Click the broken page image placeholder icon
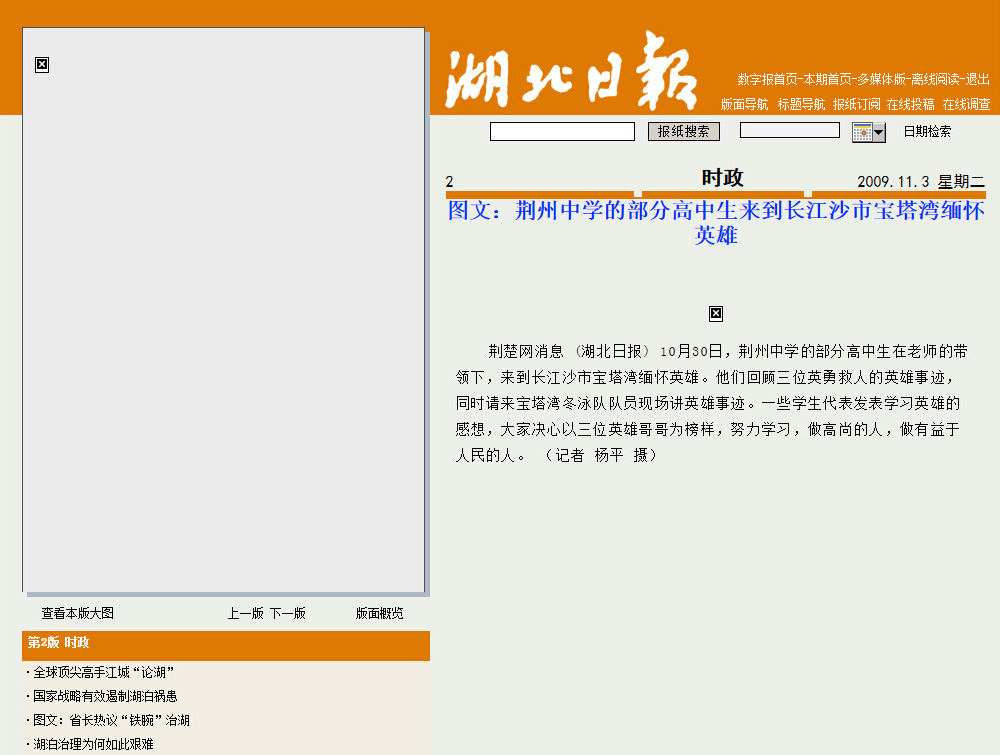The image size is (1000, 755). point(42,65)
